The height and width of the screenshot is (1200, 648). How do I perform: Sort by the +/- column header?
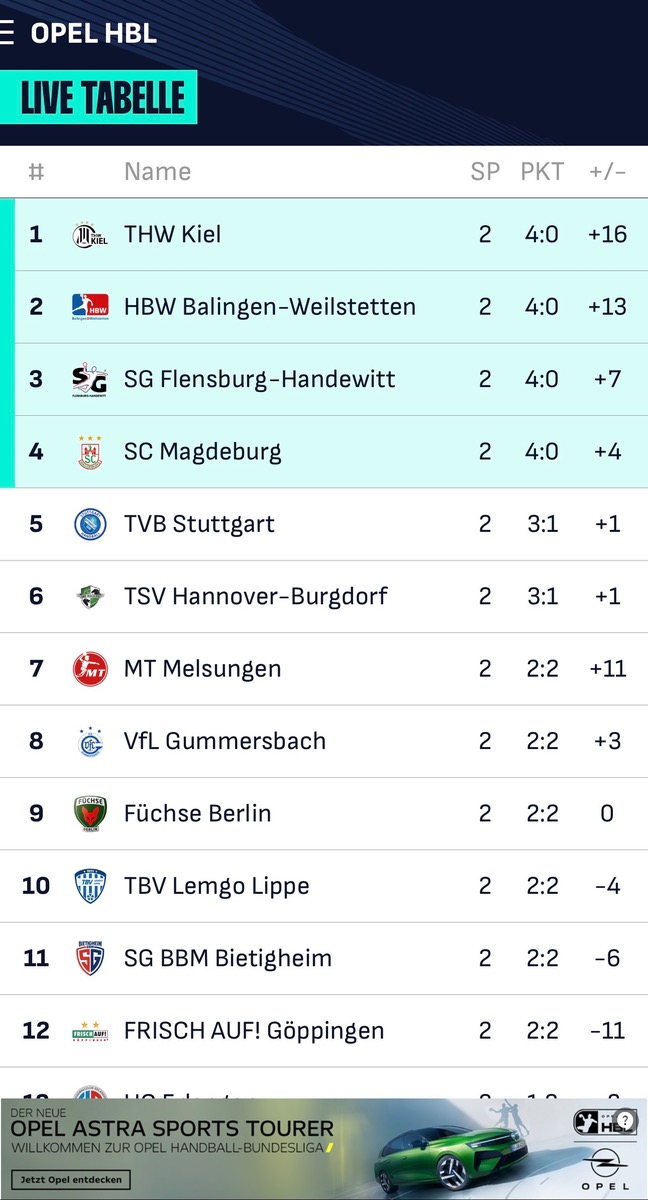click(x=607, y=172)
